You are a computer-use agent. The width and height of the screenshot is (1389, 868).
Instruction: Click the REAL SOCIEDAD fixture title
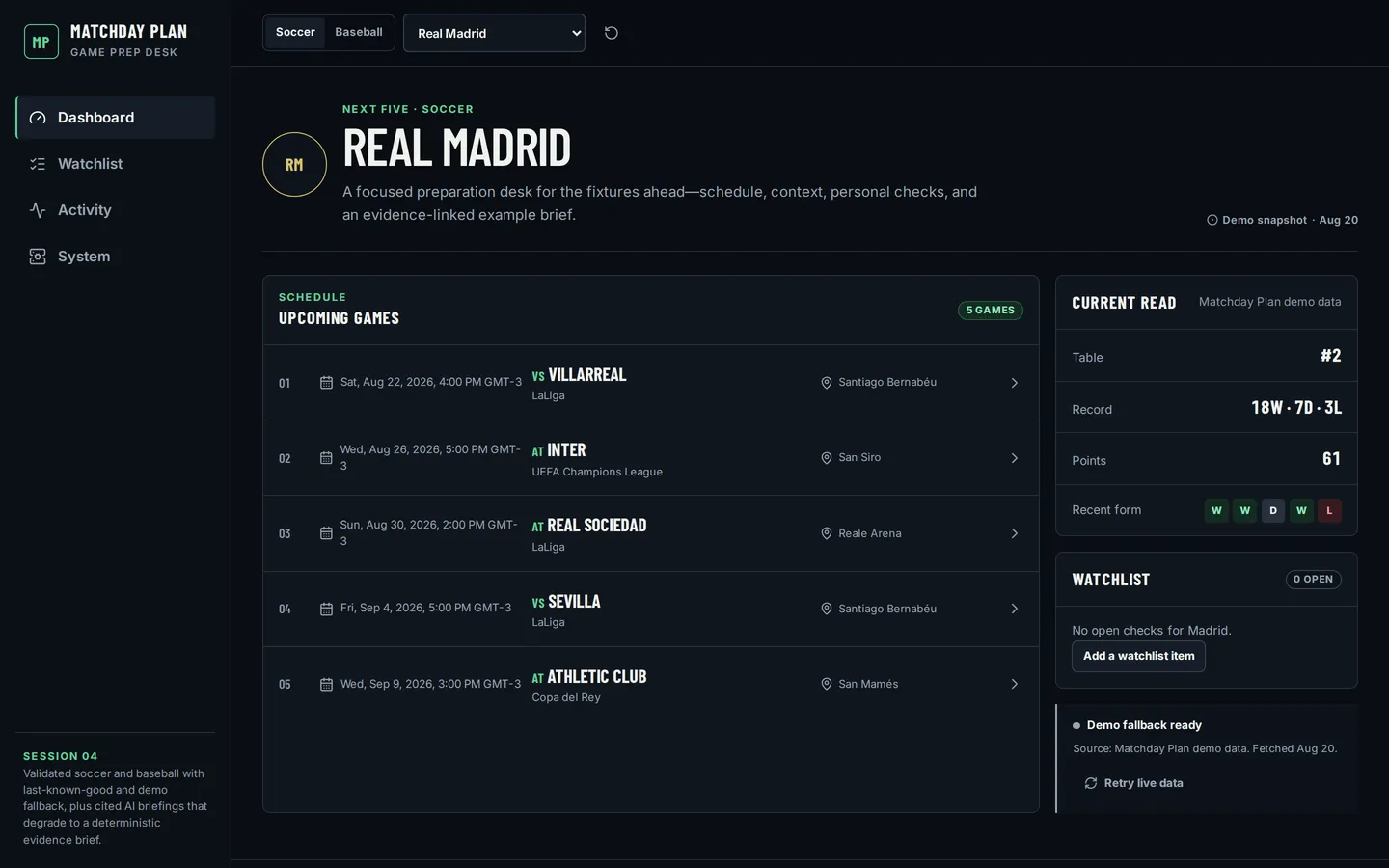click(x=597, y=526)
